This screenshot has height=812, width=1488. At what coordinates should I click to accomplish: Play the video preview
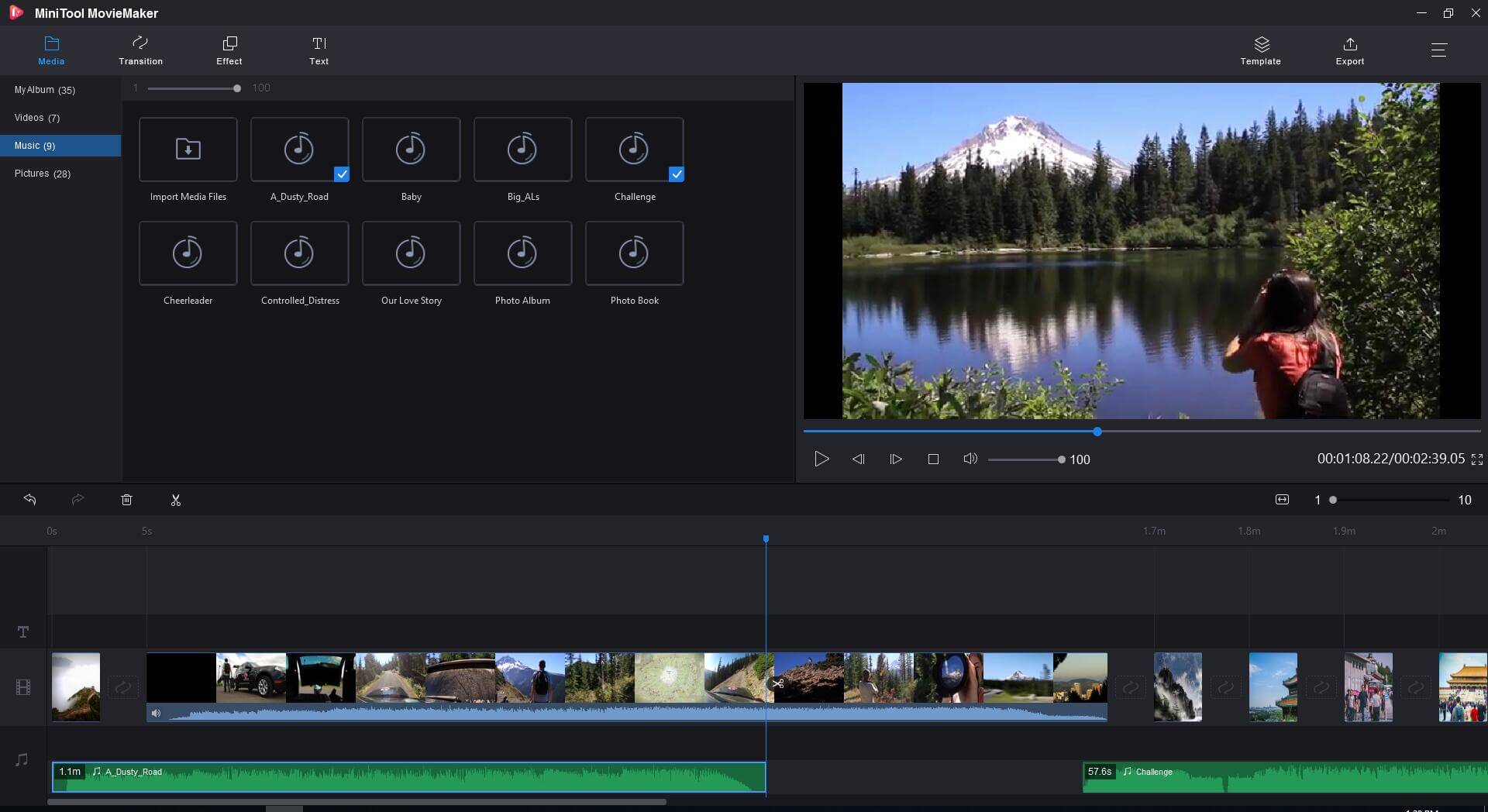click(821, 459)
